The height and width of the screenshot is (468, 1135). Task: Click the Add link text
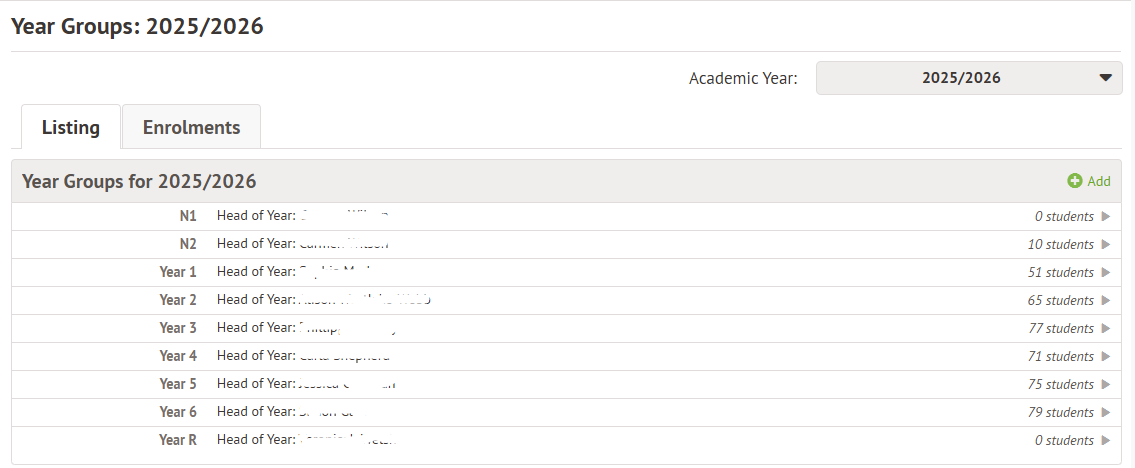tap(1099, 181)
